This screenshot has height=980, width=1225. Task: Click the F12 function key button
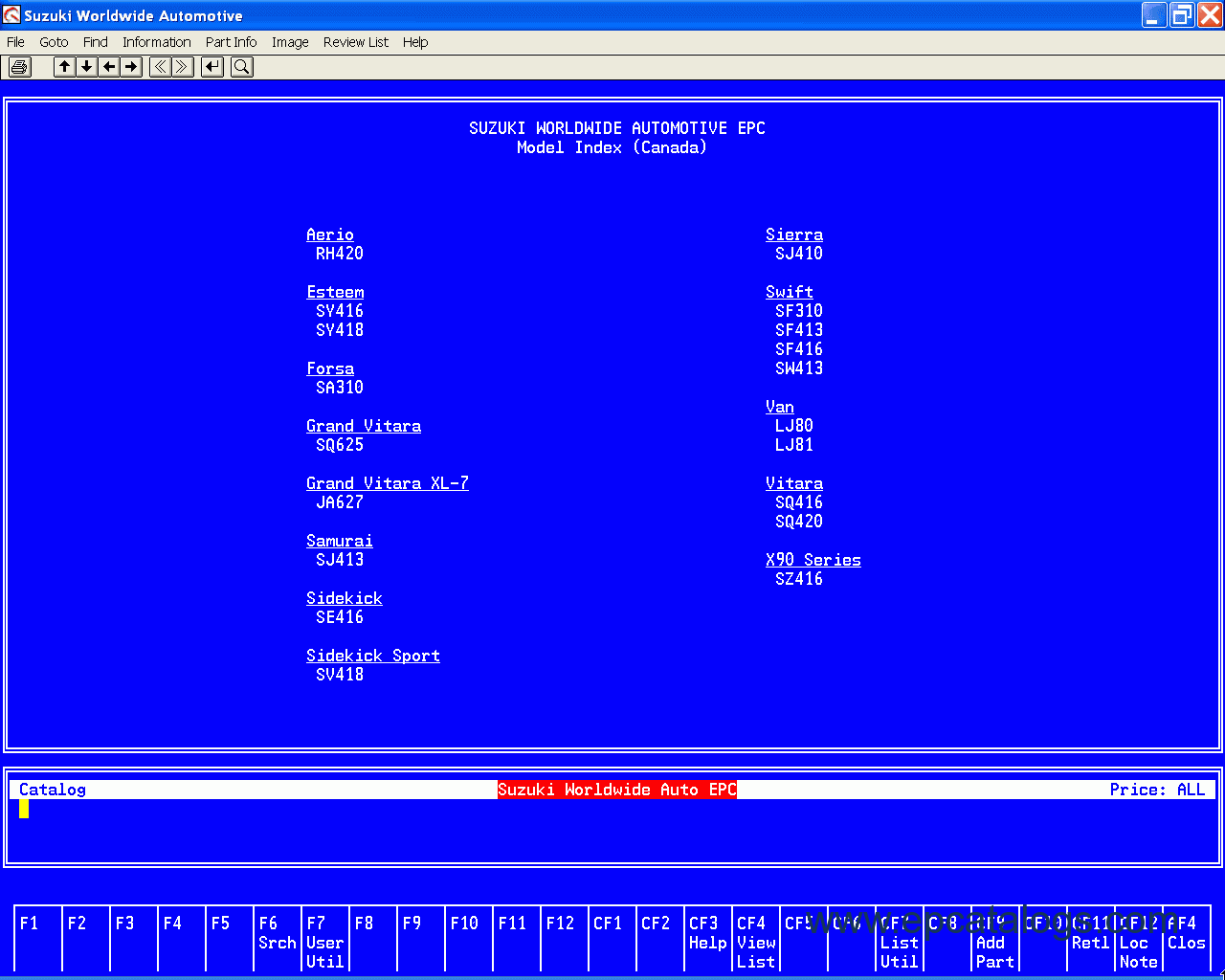(x=565, y=939)
